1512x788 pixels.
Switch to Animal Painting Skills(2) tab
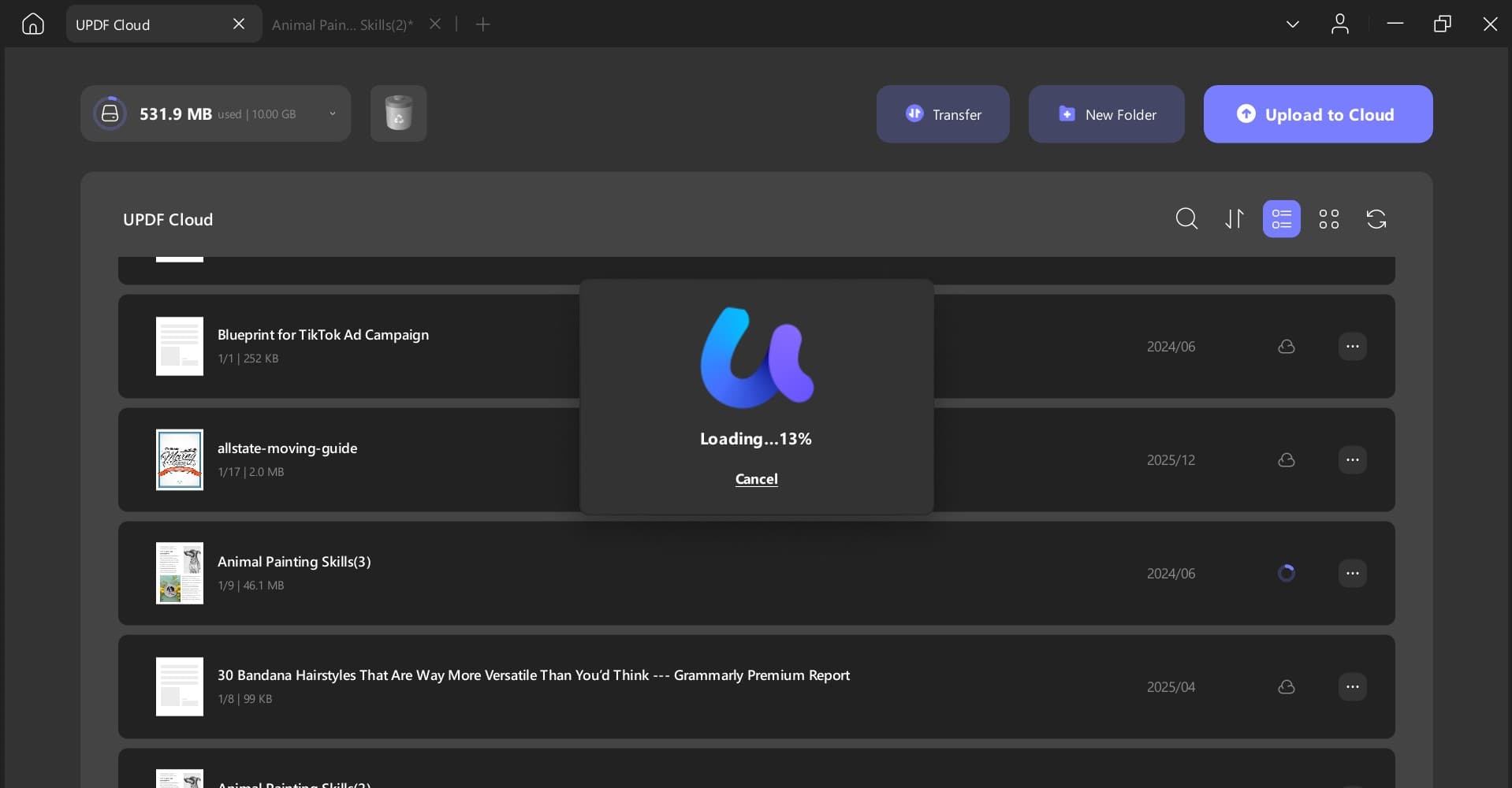click(x=342, y=25)
